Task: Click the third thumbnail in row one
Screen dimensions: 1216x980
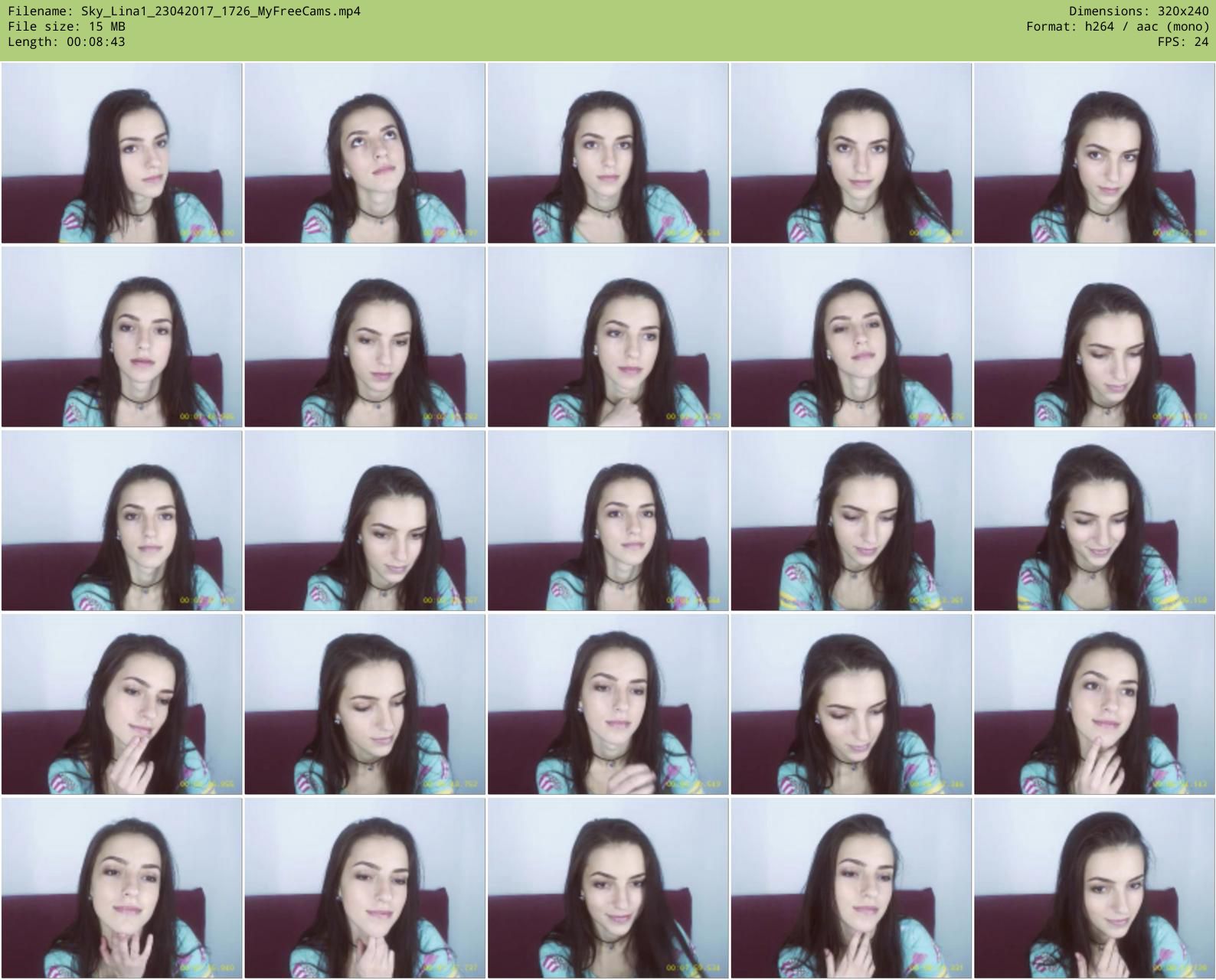Action: pos(608,153)
